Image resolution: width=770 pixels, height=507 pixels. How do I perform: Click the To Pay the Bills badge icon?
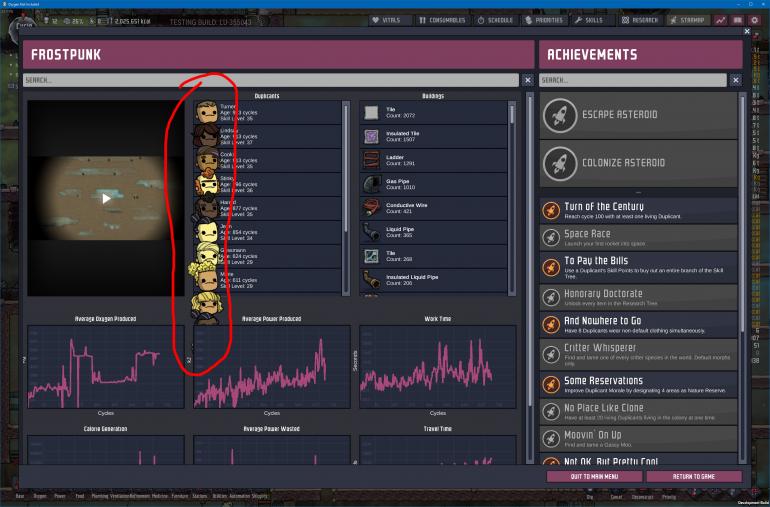tap(551, 268)
